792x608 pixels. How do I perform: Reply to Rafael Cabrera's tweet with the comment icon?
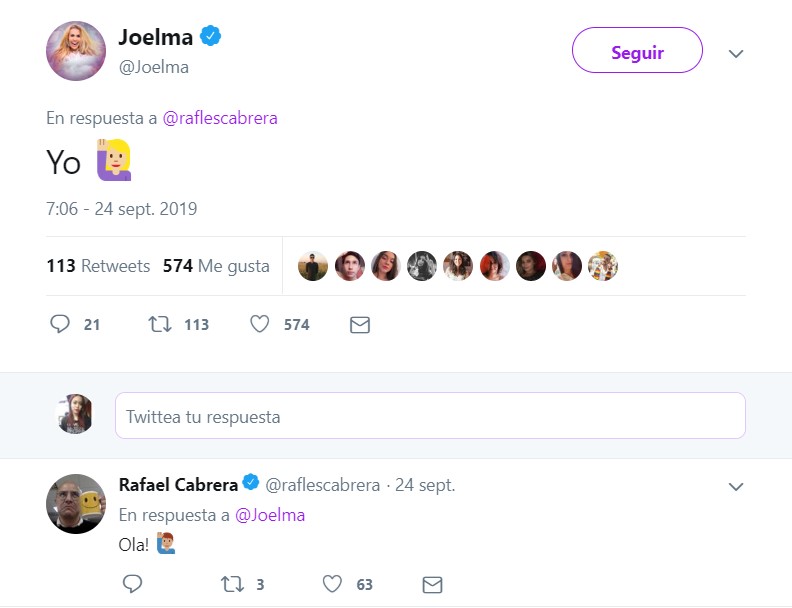(132, 584)
